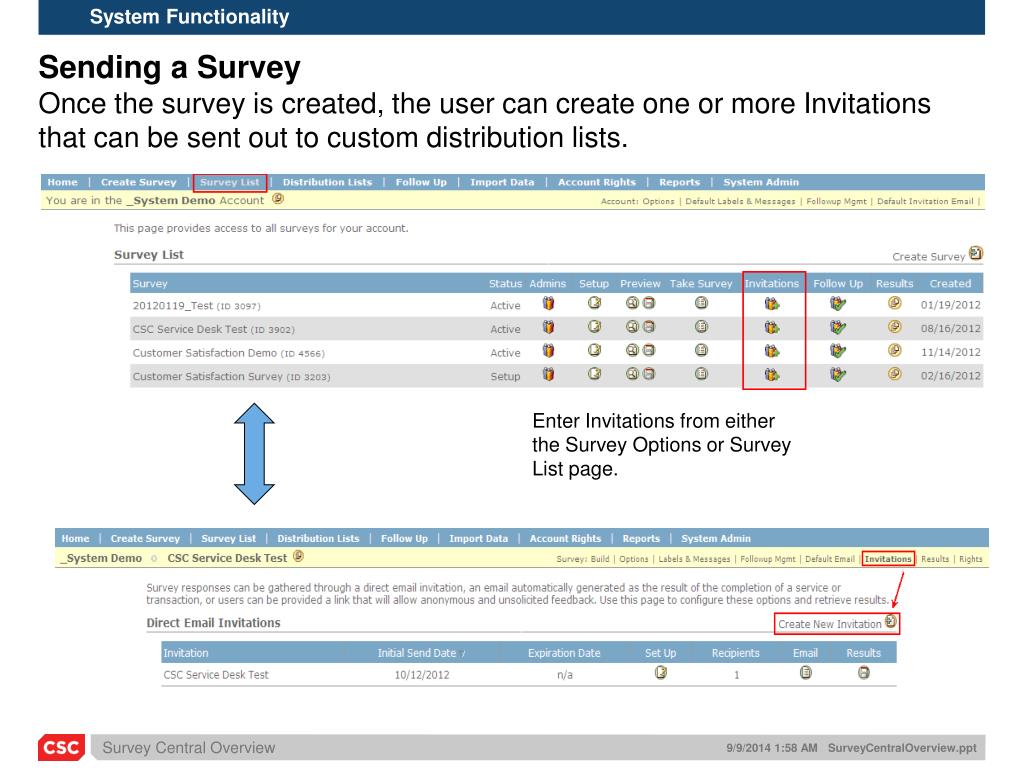This screenshot has width=1024, height=768.
Task: Open Admins icon for 20120119_Test survey
Action: coord(549,303)
